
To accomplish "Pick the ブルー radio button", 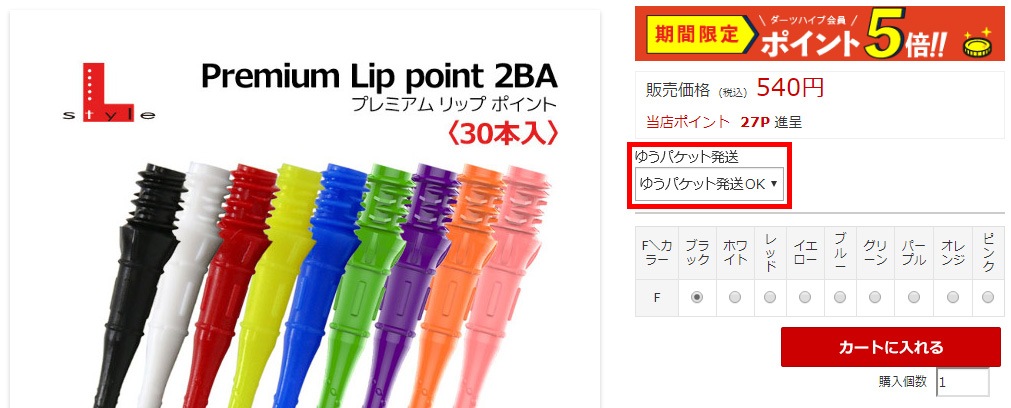I will click(840, 297).
